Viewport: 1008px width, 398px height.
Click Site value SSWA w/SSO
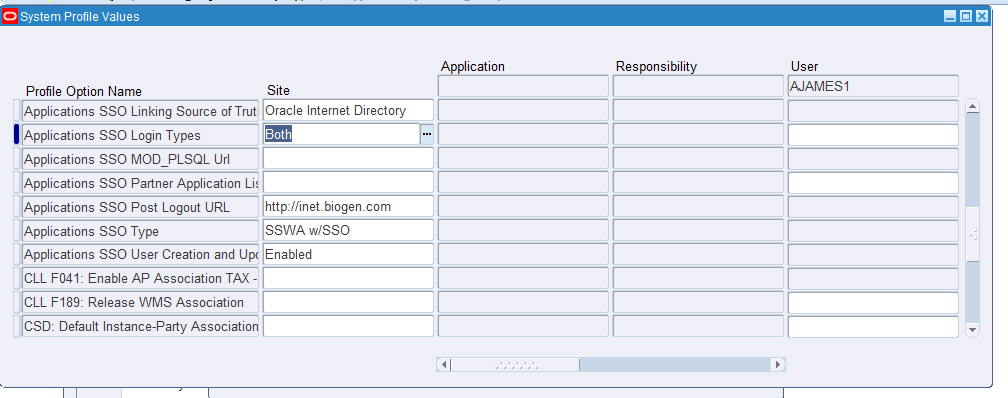tap(348, 231)
